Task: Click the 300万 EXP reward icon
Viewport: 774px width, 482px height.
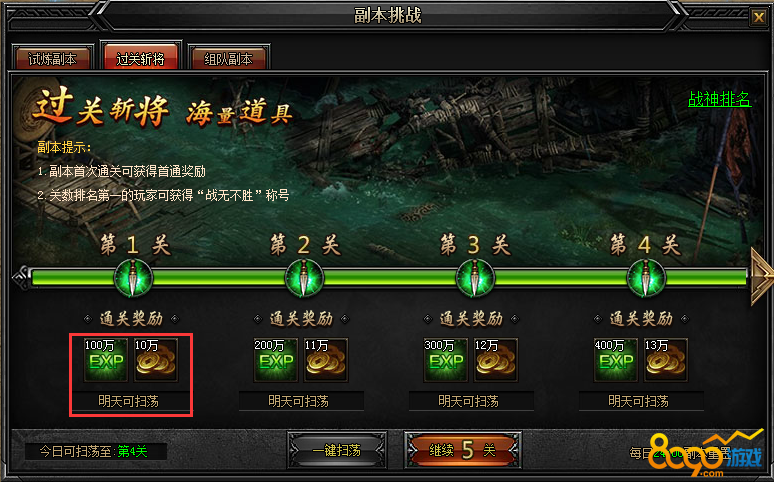Action: coord(446,360)
